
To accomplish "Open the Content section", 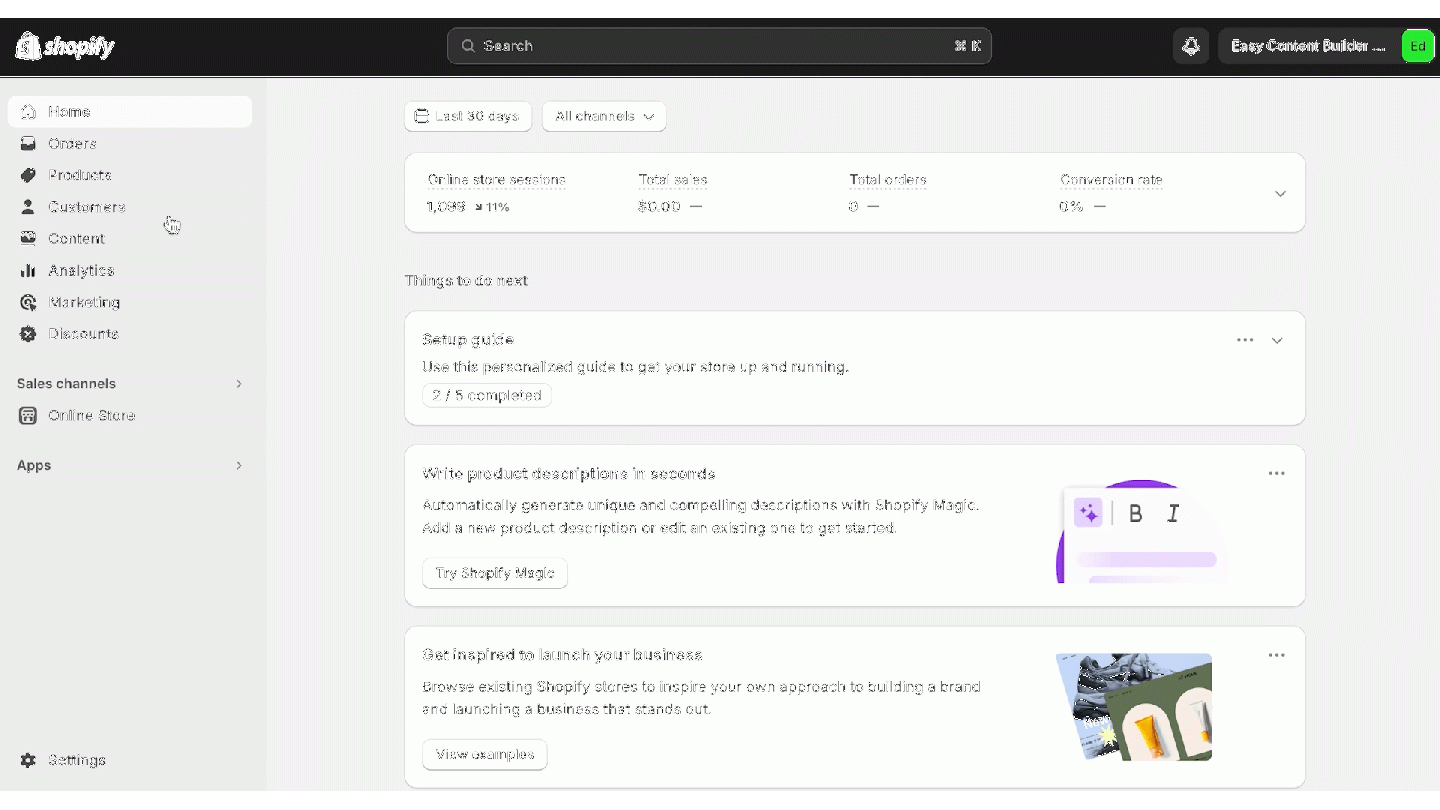I will (x=76, y=239).
